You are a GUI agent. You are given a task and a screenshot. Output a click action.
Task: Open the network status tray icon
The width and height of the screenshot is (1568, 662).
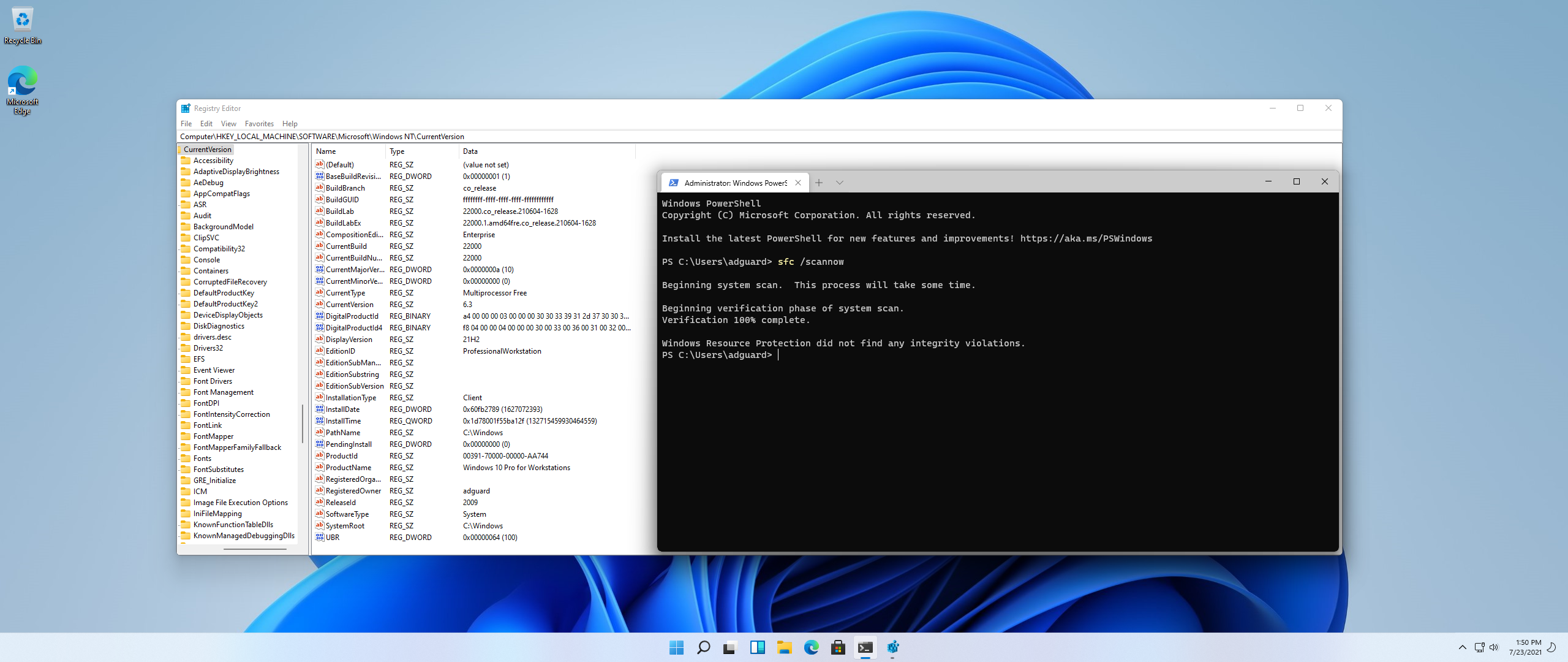pyautogui.click(x=1479, y=647)
